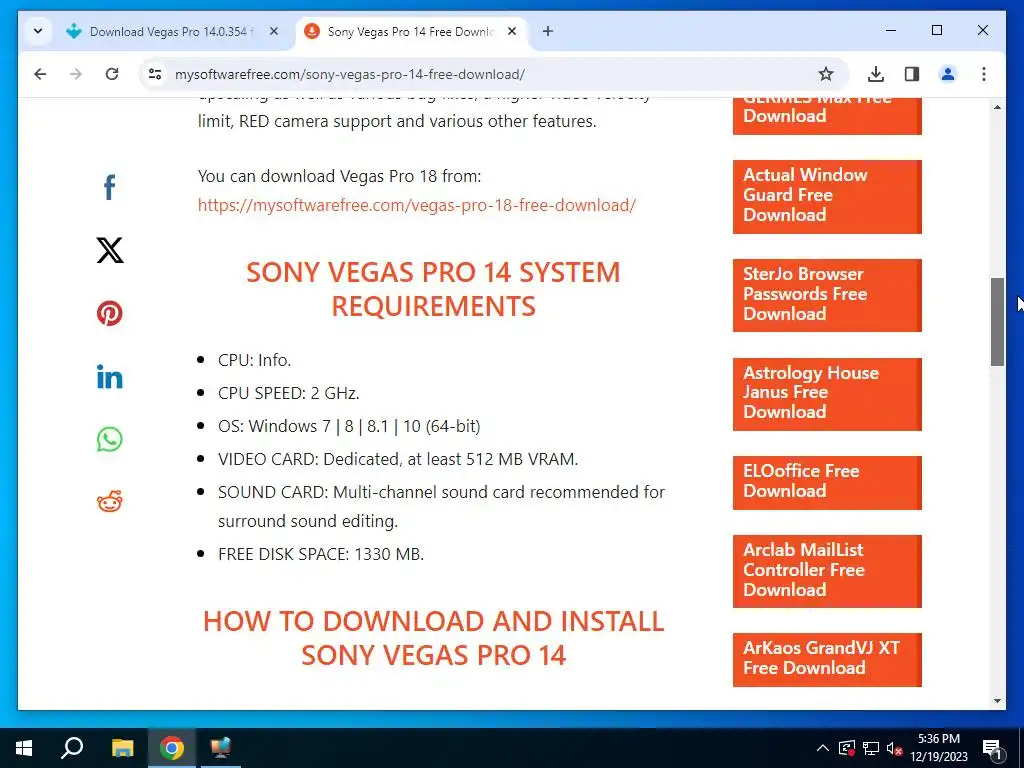Select Sony Vegas Pro 14 Free Download tab
The width and height of the screenshot is (1024, 768).
(x=411, y=31)
